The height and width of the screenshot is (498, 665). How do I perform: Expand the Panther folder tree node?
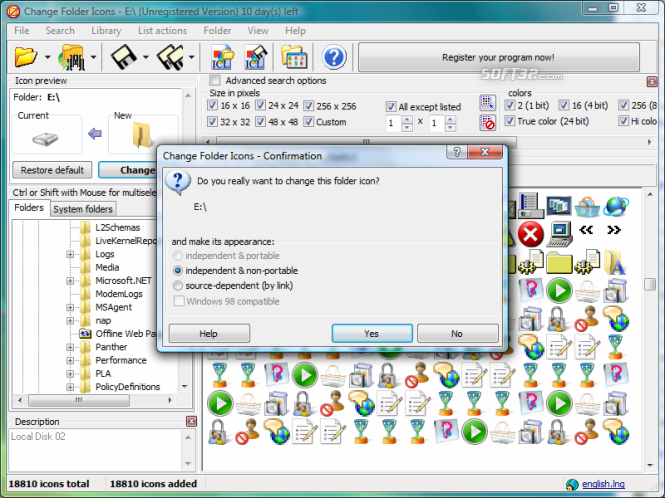[x=70, y=347]
